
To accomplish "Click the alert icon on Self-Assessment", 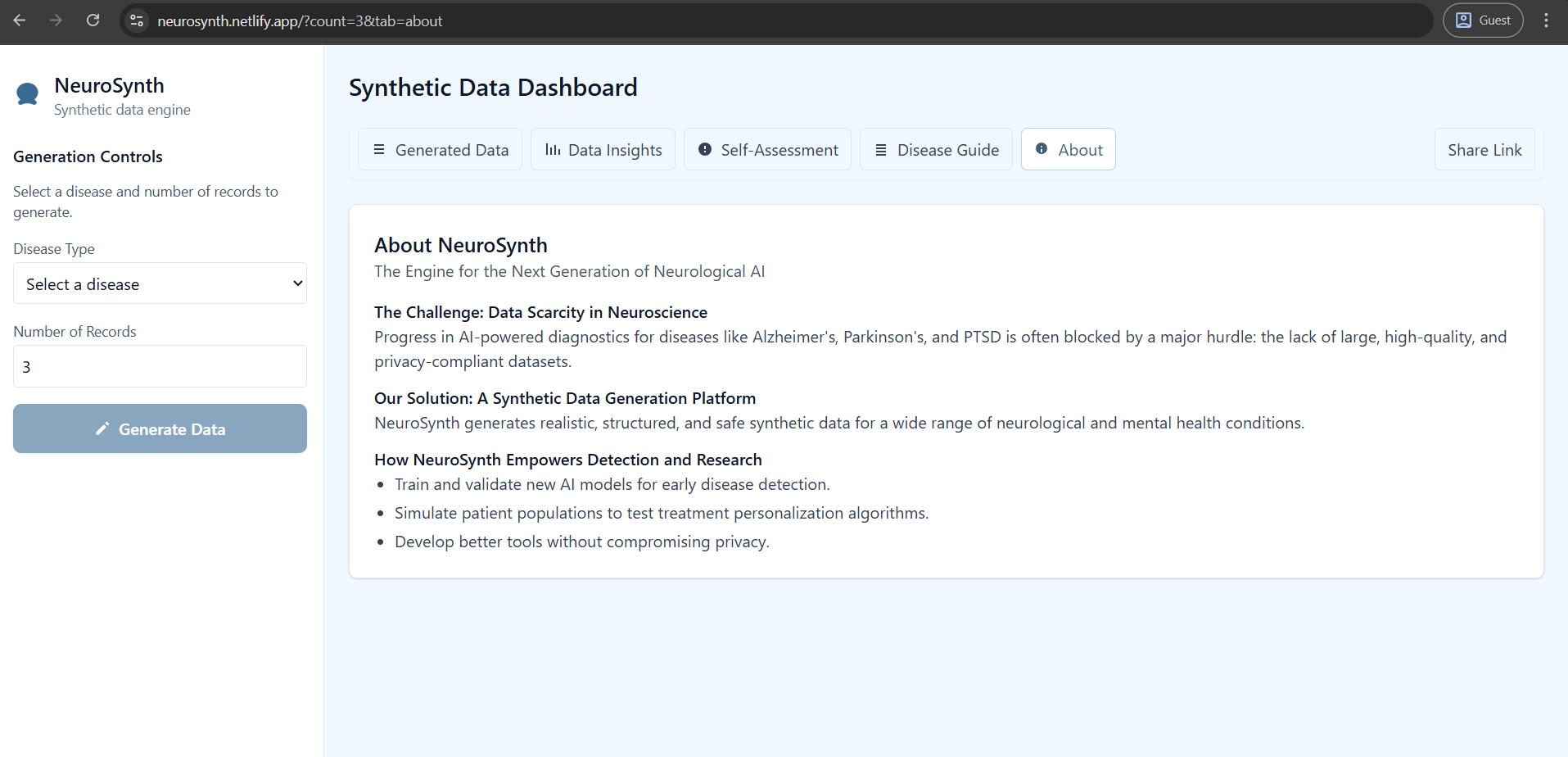I will (704, 149).
